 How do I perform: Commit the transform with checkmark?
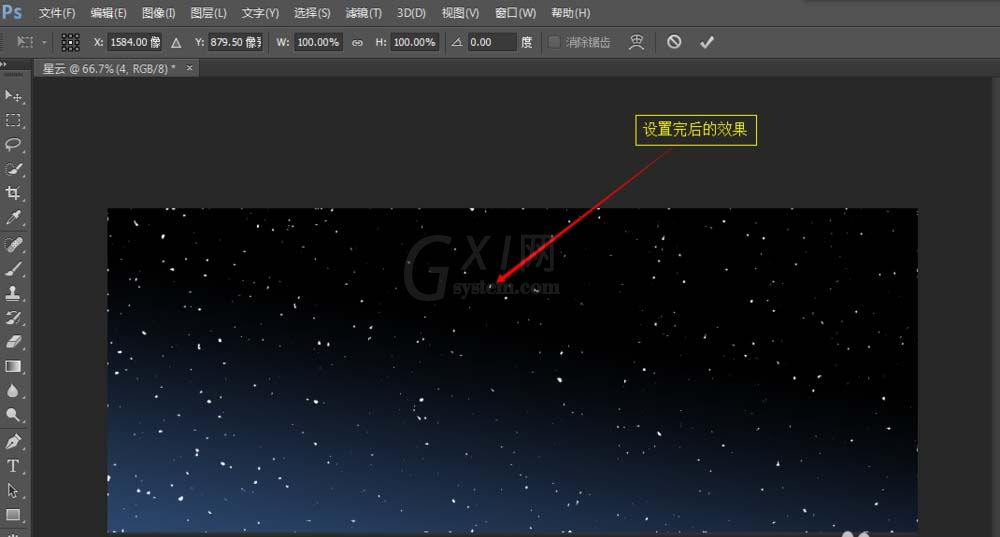(x=707, y=42)
